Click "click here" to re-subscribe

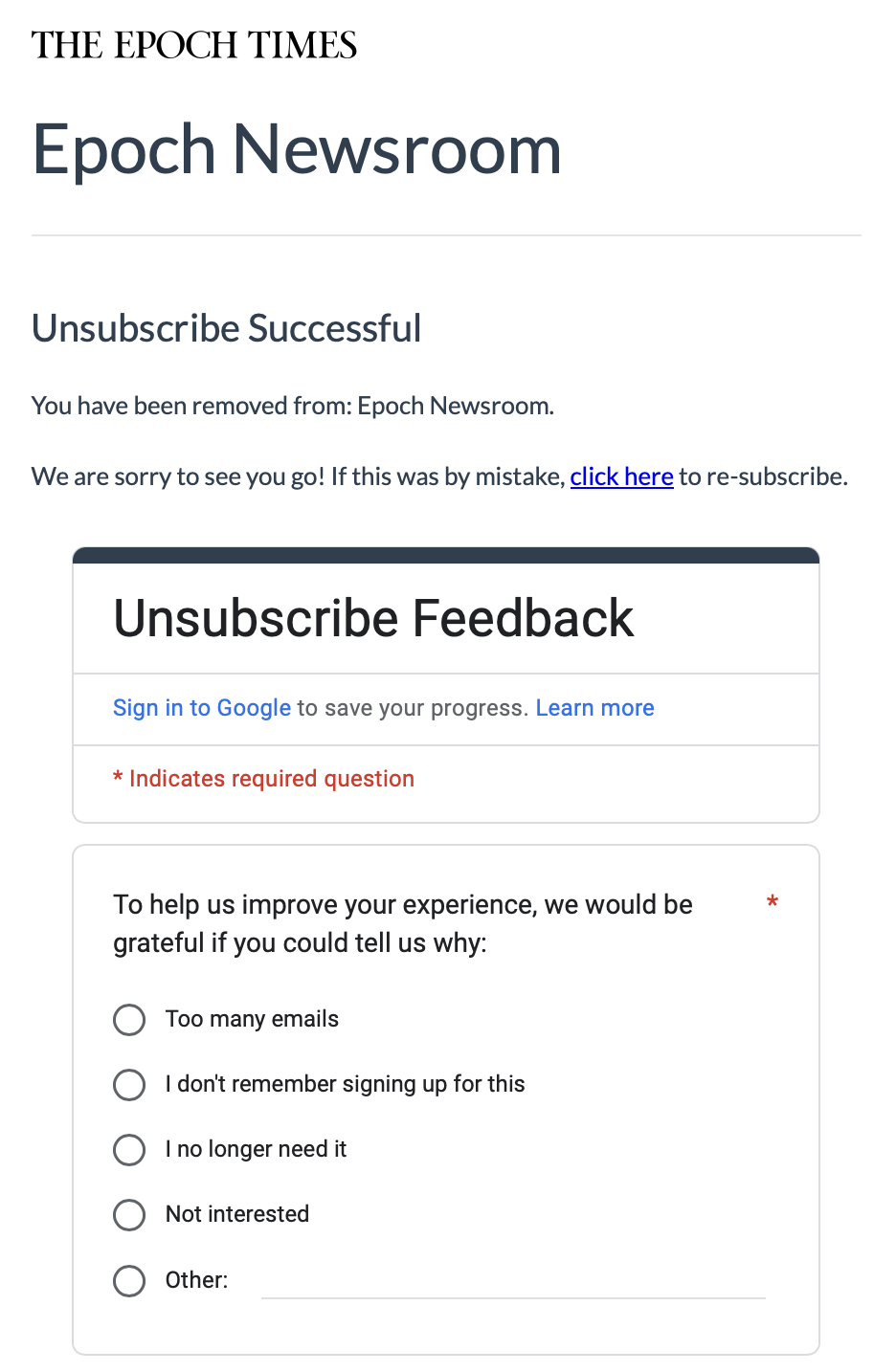click(621, 476)
